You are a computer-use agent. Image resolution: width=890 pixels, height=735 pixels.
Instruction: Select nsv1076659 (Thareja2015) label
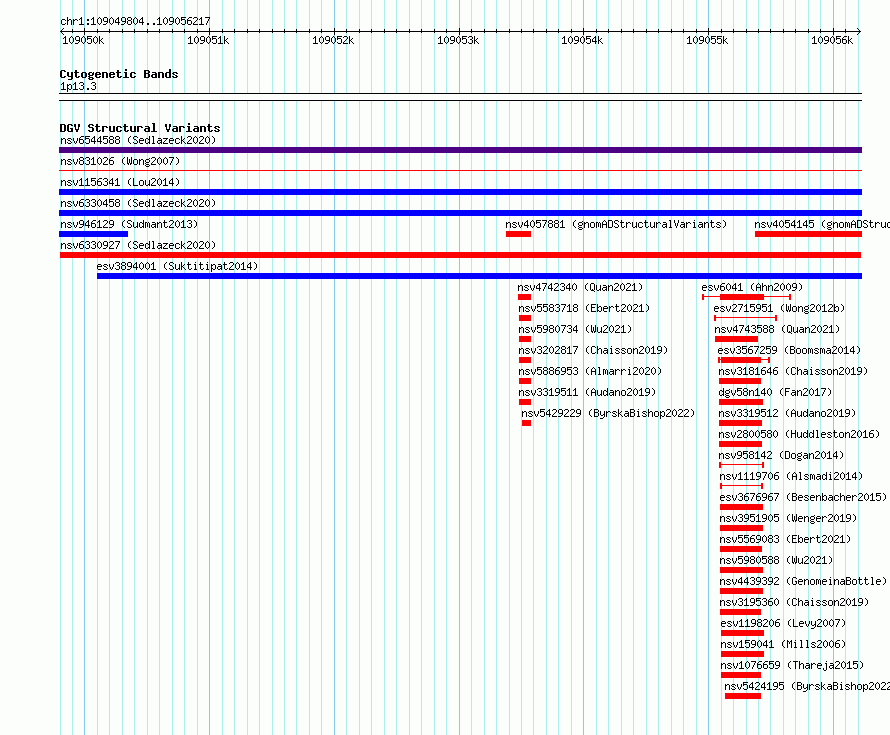(x=792, y=665)
